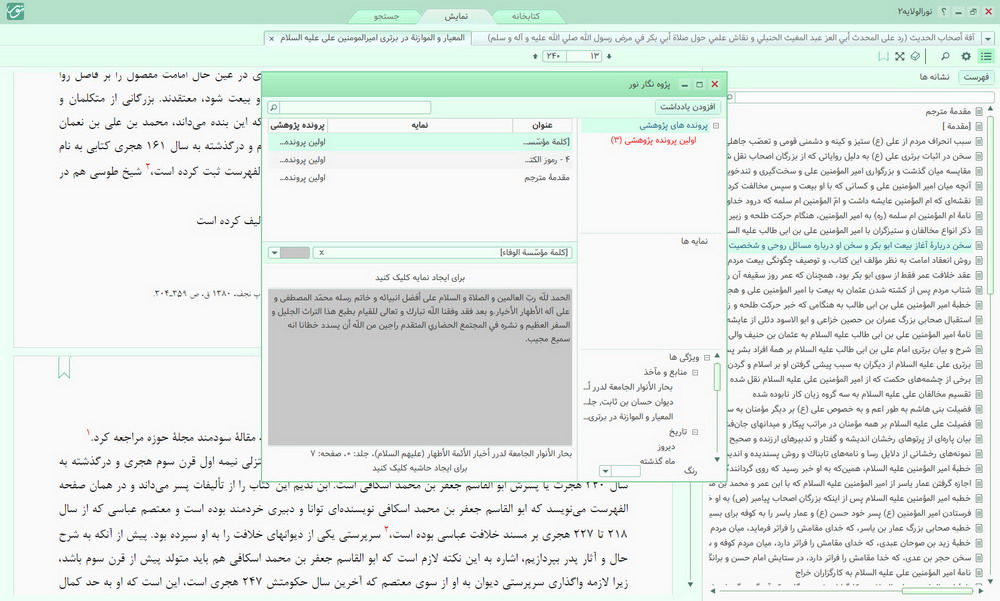Image resolution: width=1000 pixels, height=601 pixels.
Task: Click افزودن یادداشت button
Action: point(688,107)
